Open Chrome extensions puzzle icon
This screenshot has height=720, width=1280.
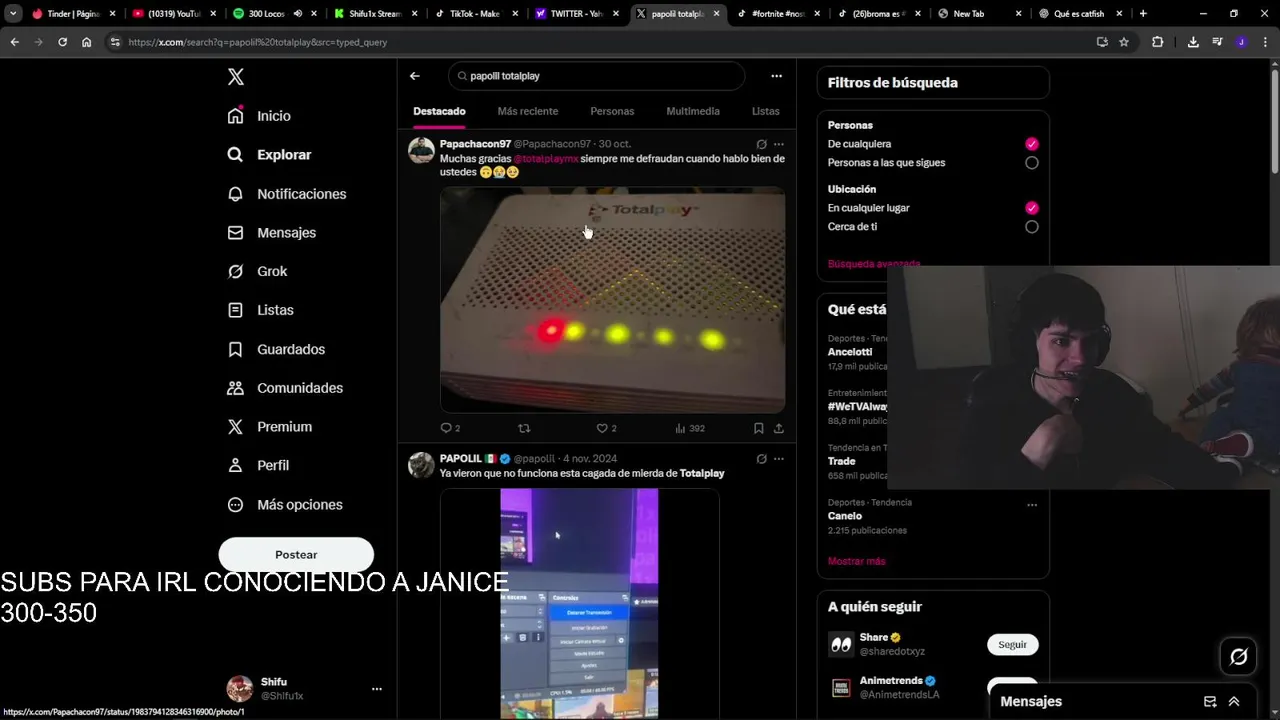click(1158, 42)
